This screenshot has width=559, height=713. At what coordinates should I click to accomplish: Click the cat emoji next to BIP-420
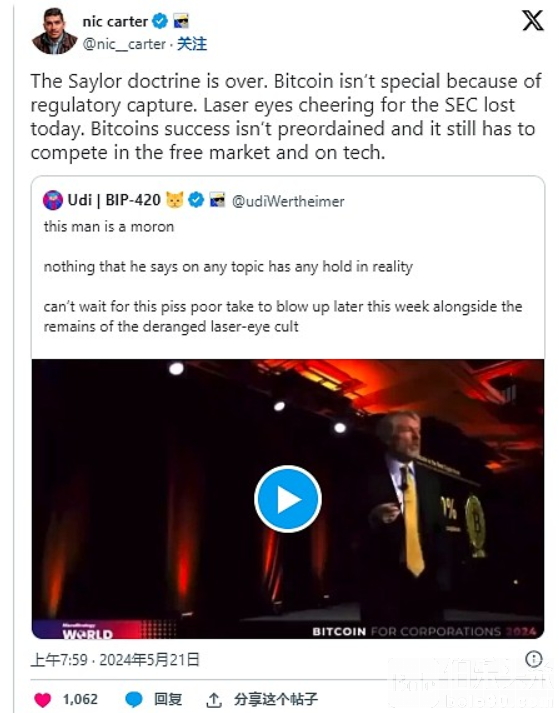175,200
